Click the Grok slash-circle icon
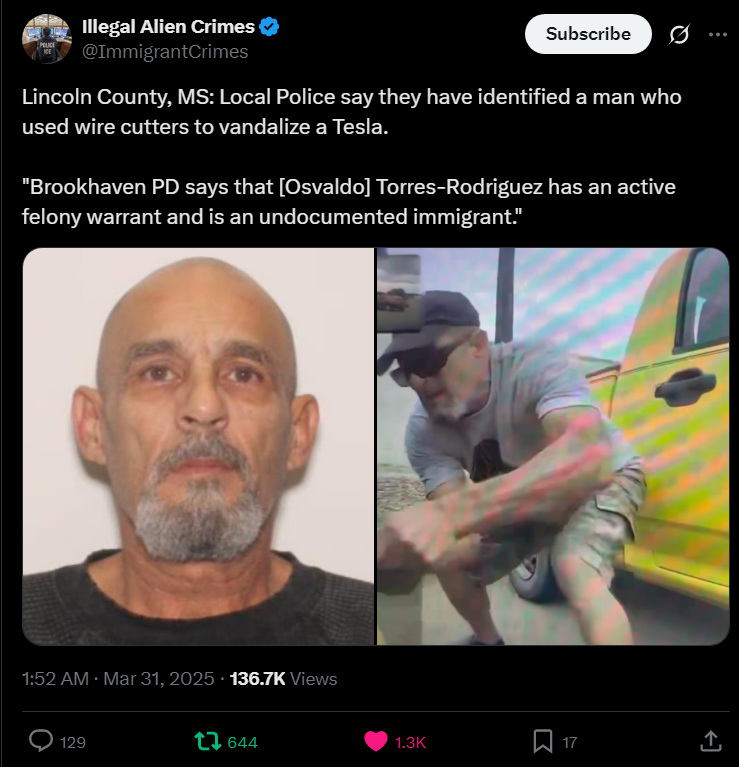739x767 pixels. tap(679, 34)
